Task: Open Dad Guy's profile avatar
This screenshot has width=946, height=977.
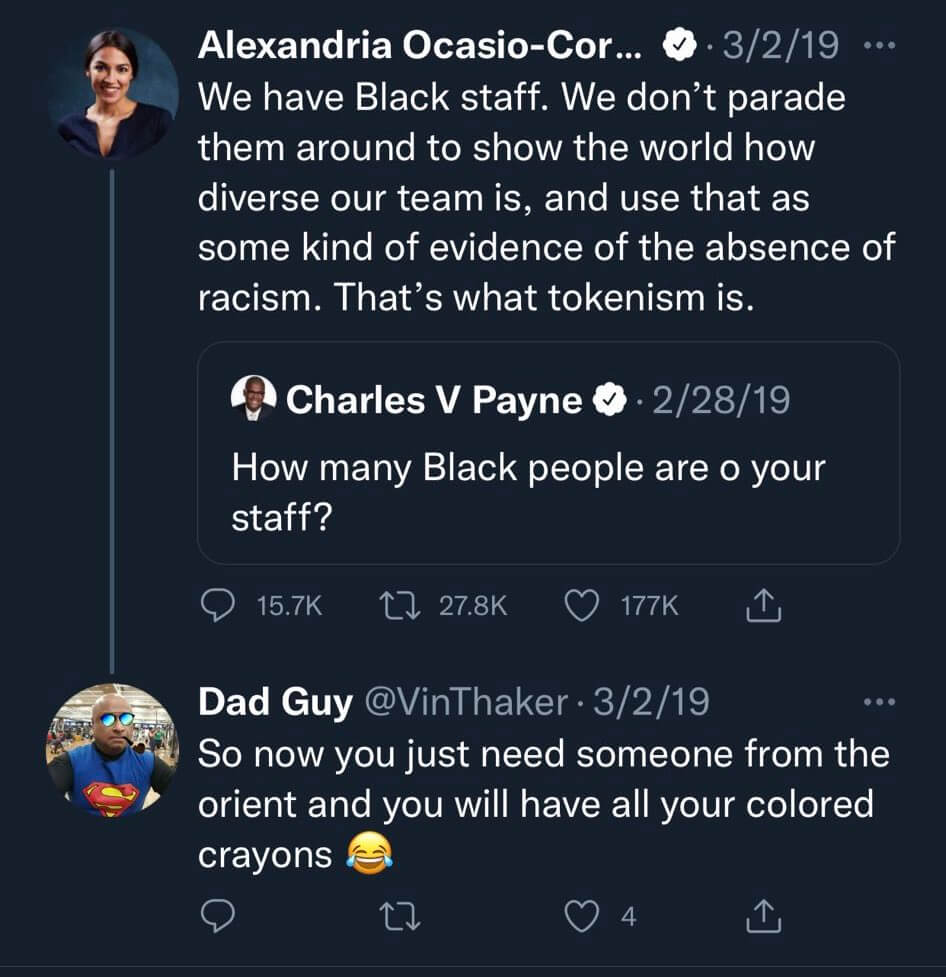Action: coord(112,750)
